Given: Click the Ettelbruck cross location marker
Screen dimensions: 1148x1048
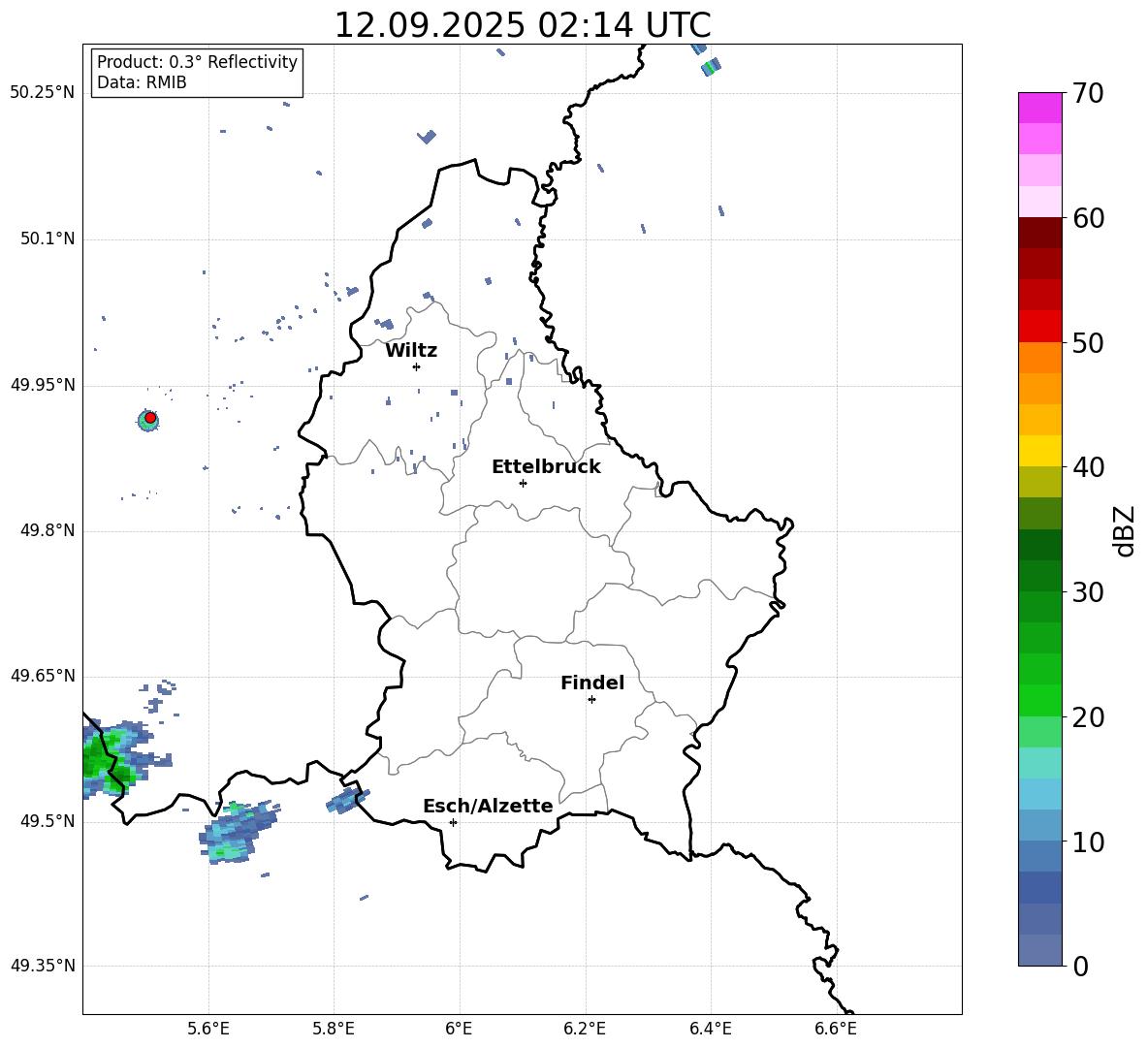Looking at the screenshot, I should point(523,483).
